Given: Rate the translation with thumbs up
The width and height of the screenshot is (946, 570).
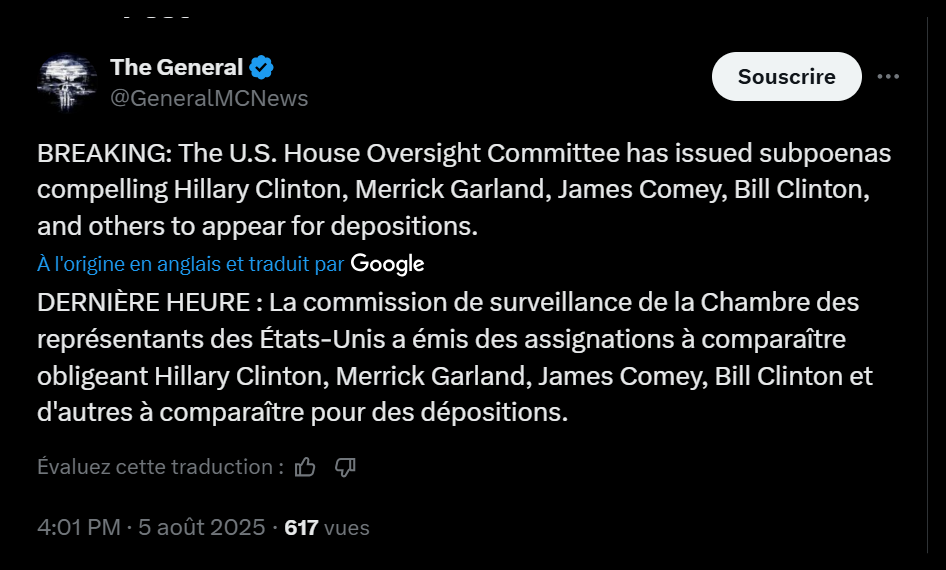Looking at the screenshot, I should [x=306, y=467].
